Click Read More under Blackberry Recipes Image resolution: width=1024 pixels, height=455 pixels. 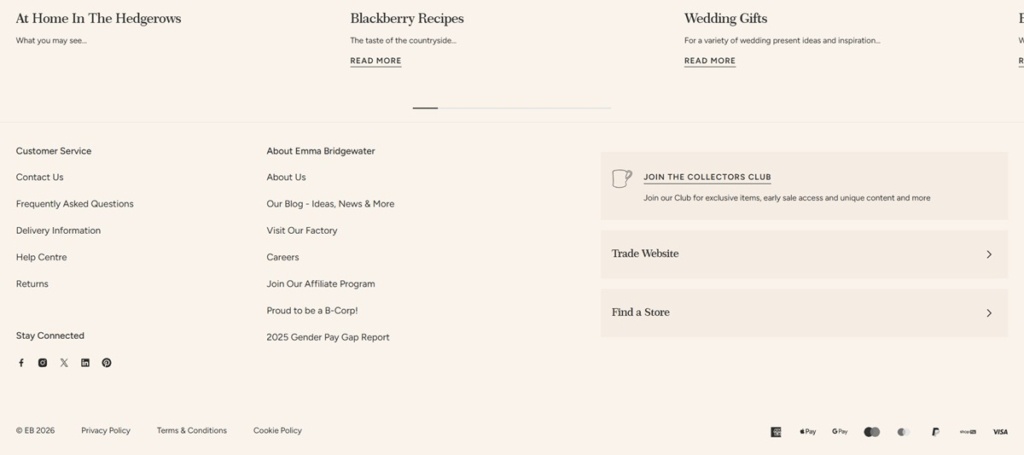[x=376, y=61]
